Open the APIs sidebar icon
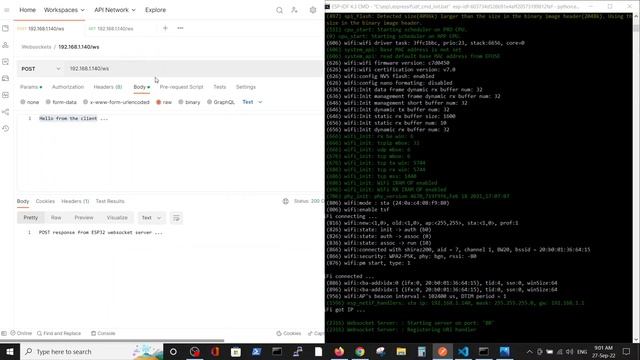Screen dimensions: 640x360 5,45
